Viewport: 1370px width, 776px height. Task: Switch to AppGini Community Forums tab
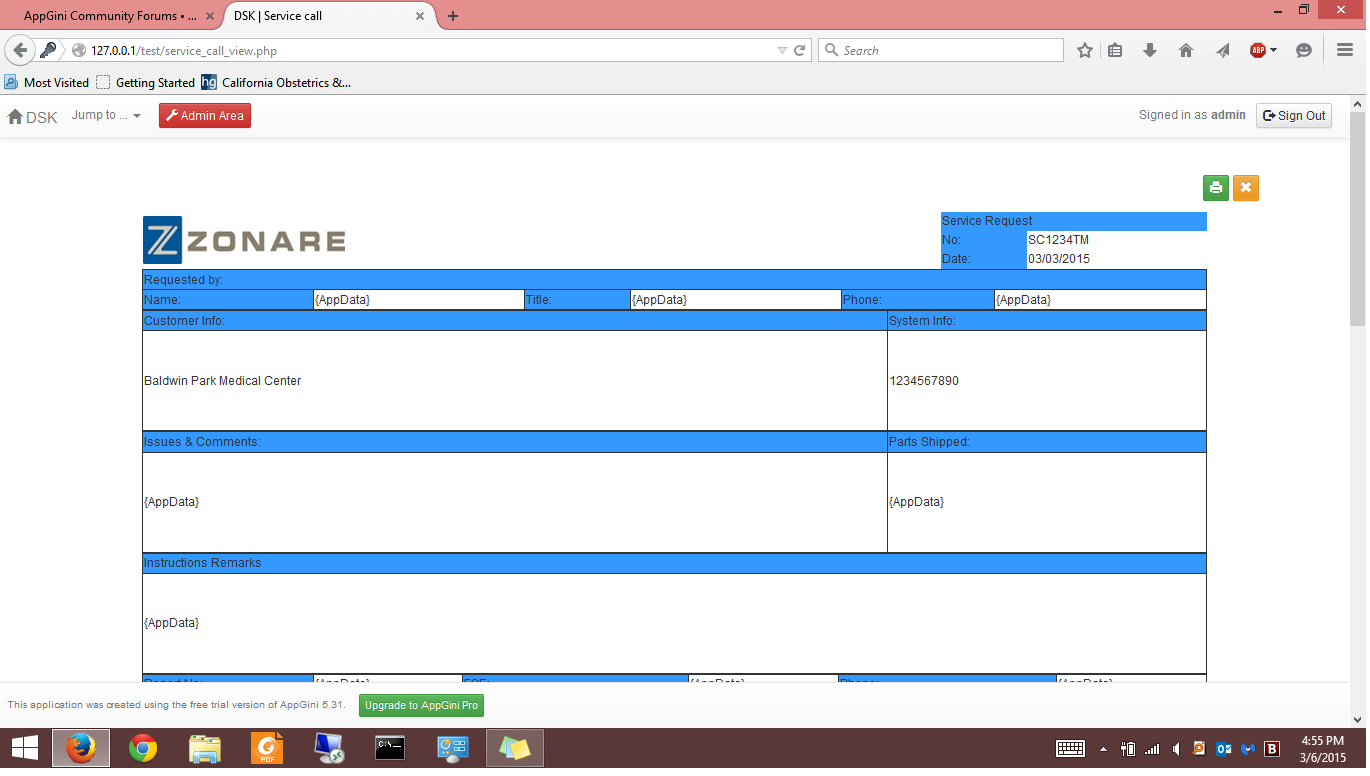click(110, 16)
